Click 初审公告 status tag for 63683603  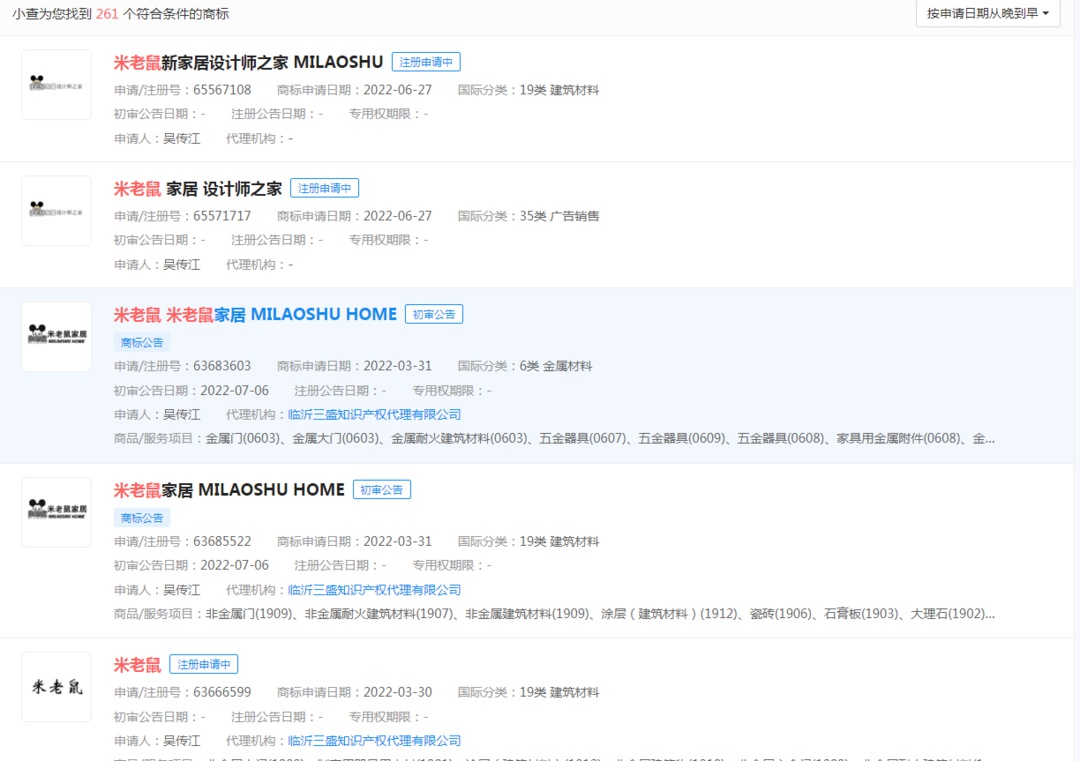[434, 314]
